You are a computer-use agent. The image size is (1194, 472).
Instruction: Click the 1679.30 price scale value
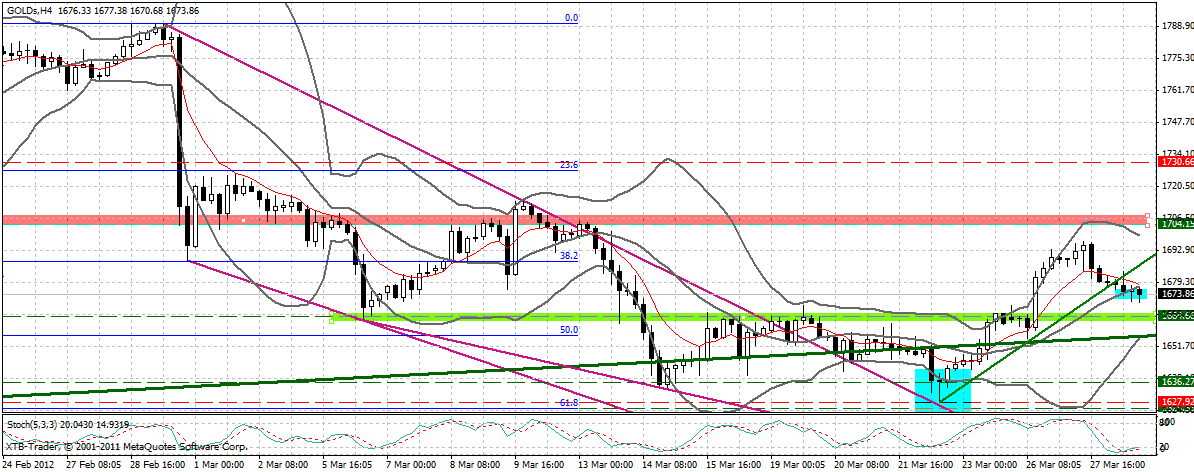(1176, 282)
